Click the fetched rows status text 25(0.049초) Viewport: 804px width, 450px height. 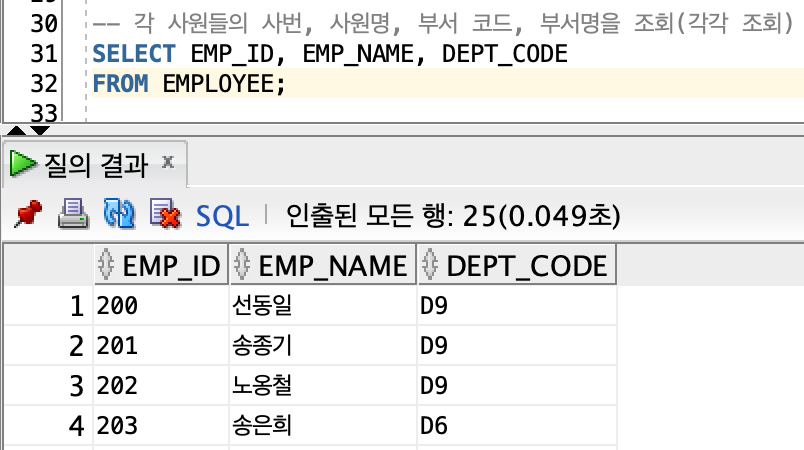541,216
